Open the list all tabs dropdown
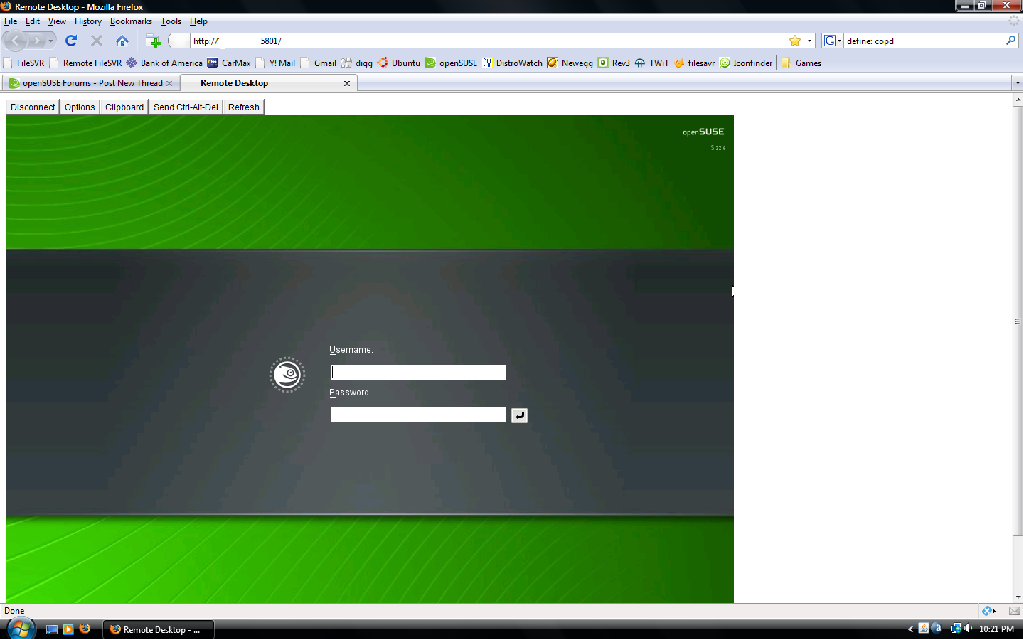1023x639 pixels. click(1017, 83)
